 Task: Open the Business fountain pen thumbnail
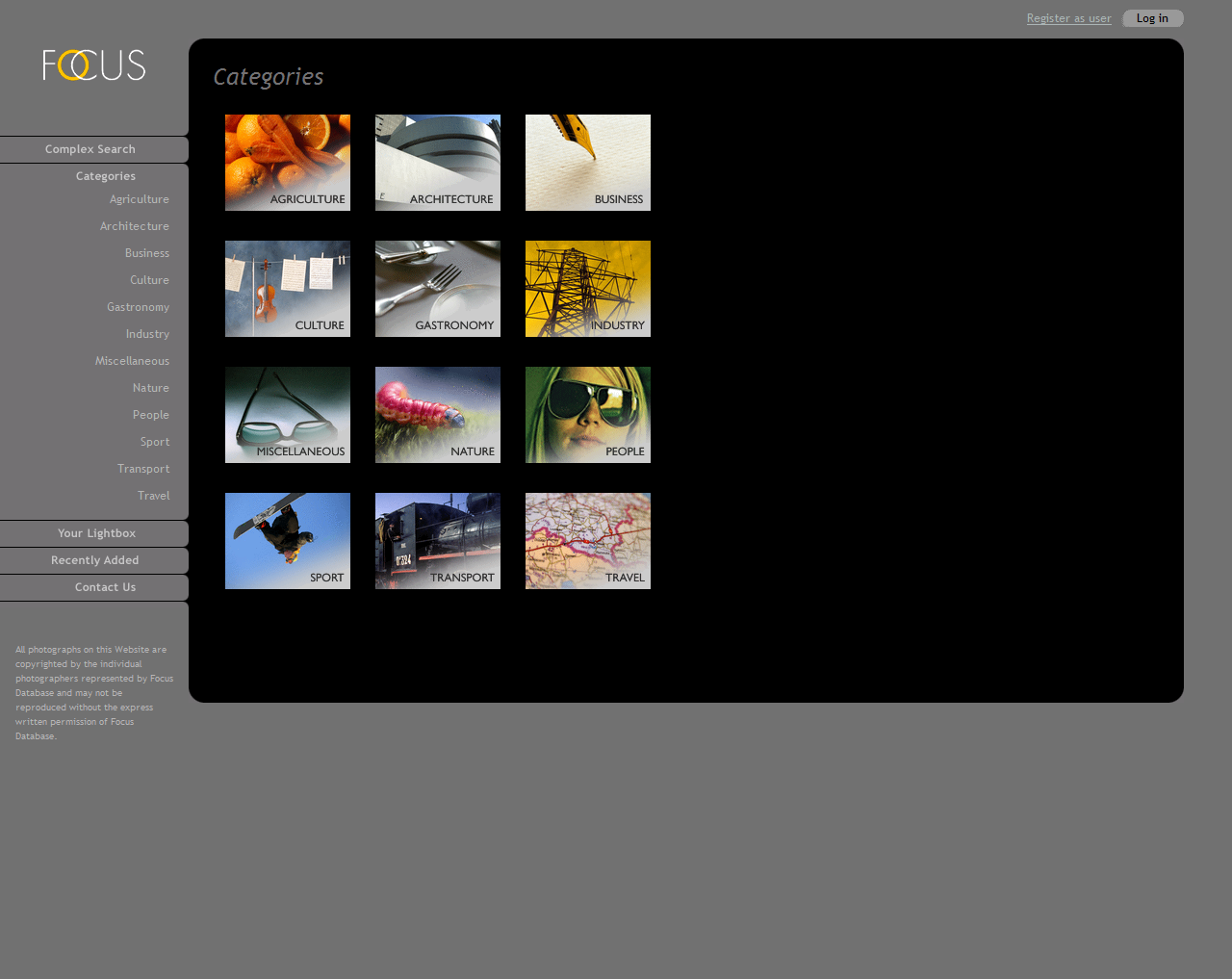point(587,163)
